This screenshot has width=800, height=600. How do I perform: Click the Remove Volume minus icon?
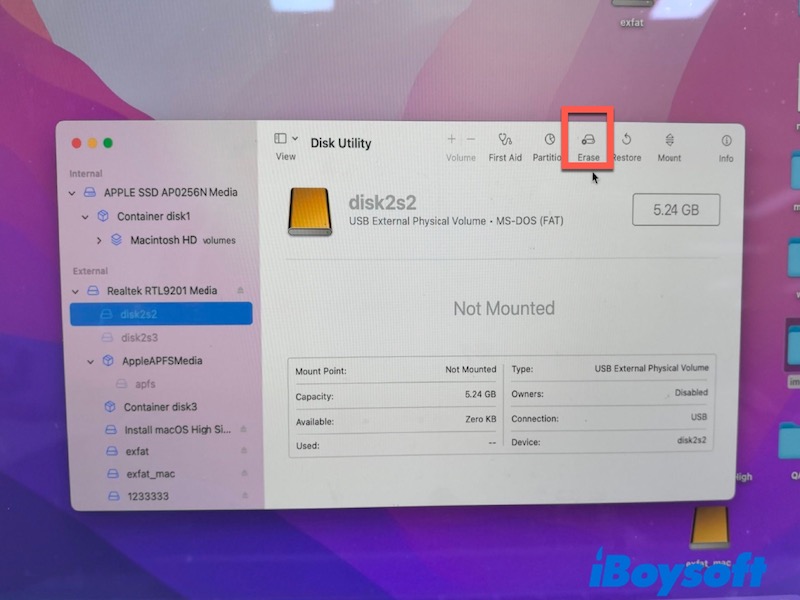click(x=471, y=139)
